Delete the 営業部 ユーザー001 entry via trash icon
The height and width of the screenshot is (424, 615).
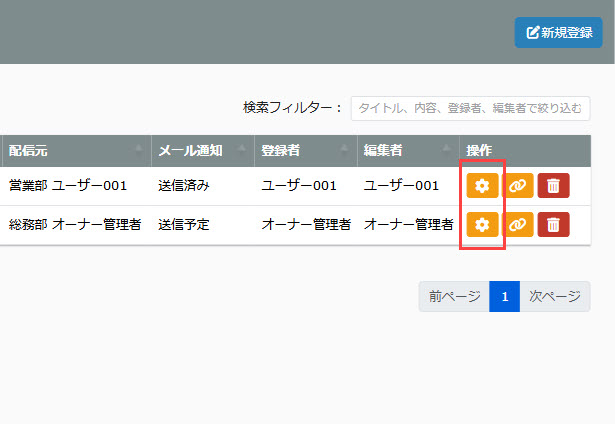(553, 186)
